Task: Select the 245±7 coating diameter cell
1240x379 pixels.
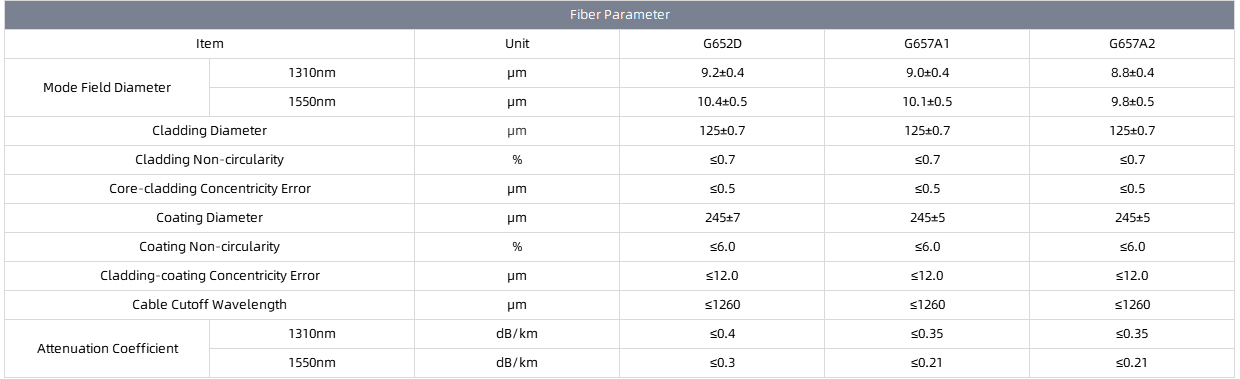Action: pyautogui.click(x=722, y=218)
